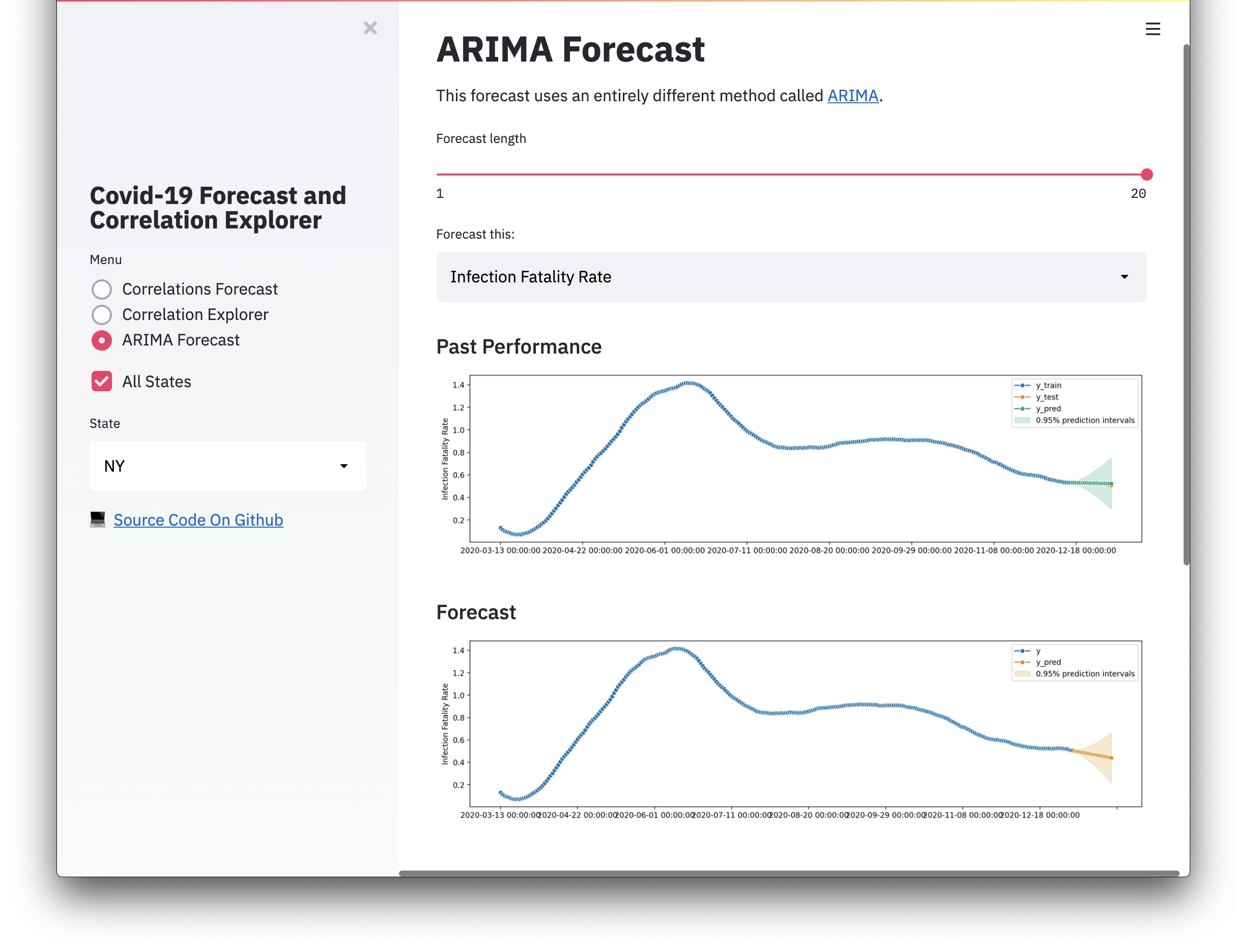Click the vertical scrollbar on the right
Screen dimensions: 1234x952
pyautogui.click(x=1186, y=305)
